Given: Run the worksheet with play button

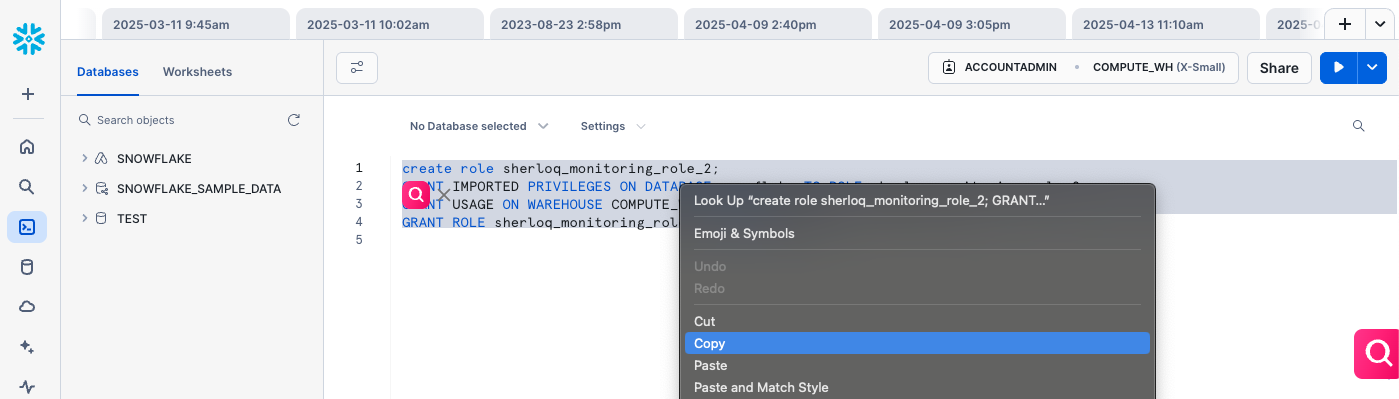Looking at the screenshot, I should tap(1338, 68).
